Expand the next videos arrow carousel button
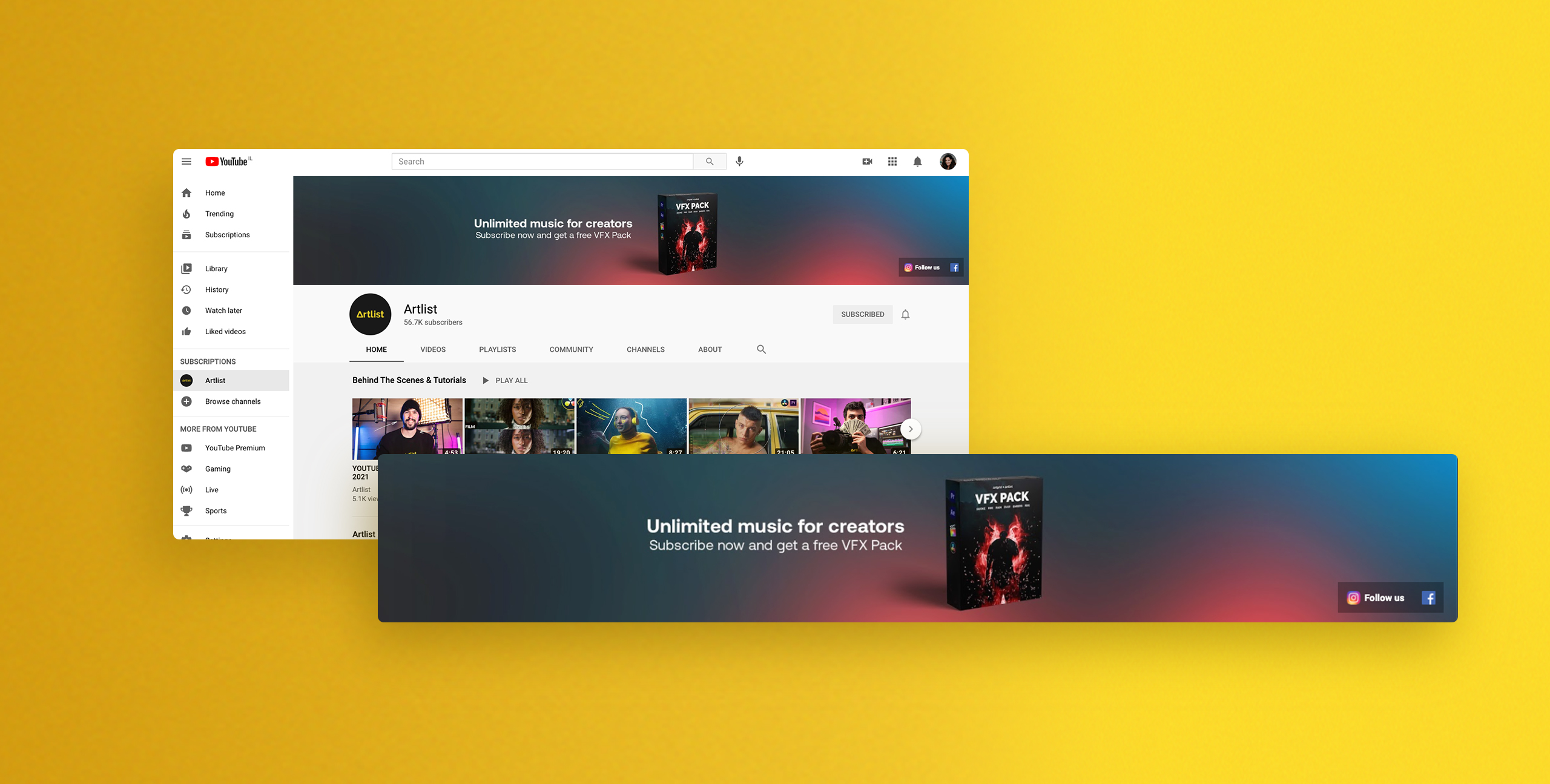 [x=911, y=428]
